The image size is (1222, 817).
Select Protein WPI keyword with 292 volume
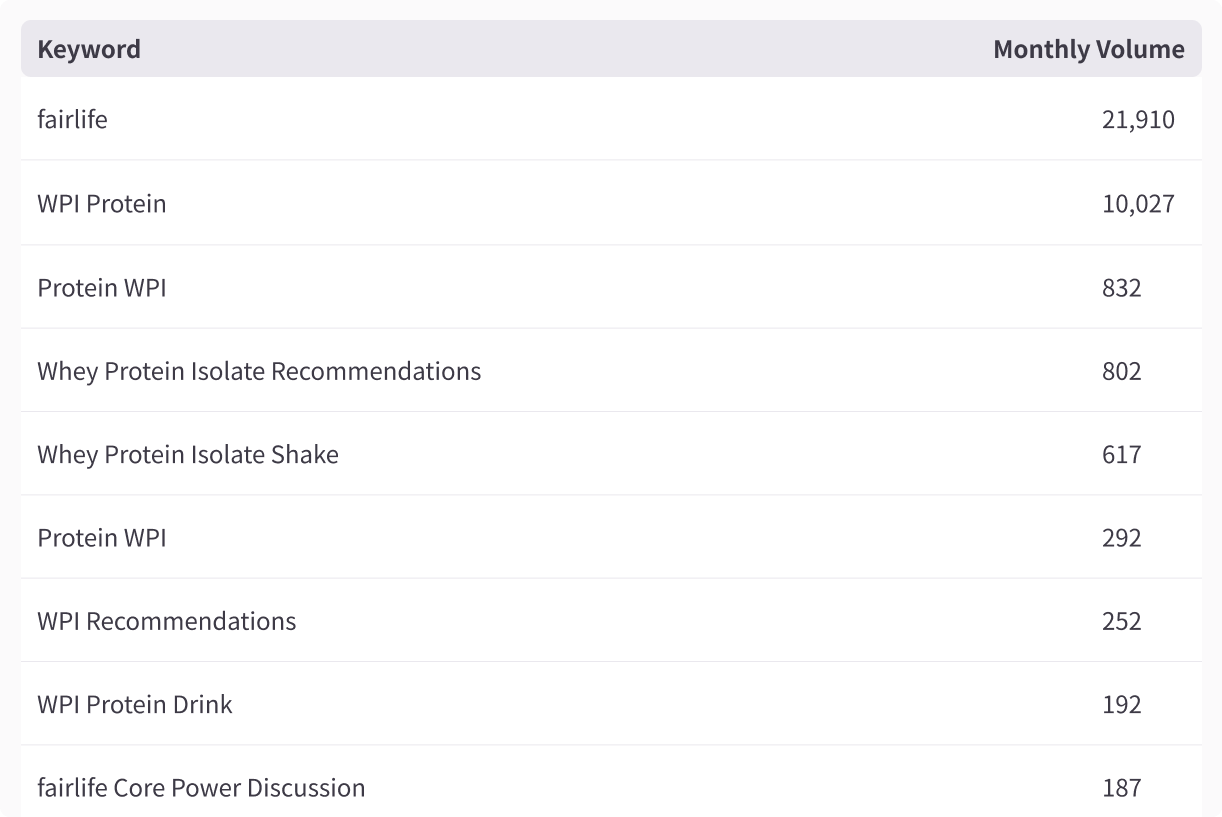pyautogui.click(x=102, y=537)
